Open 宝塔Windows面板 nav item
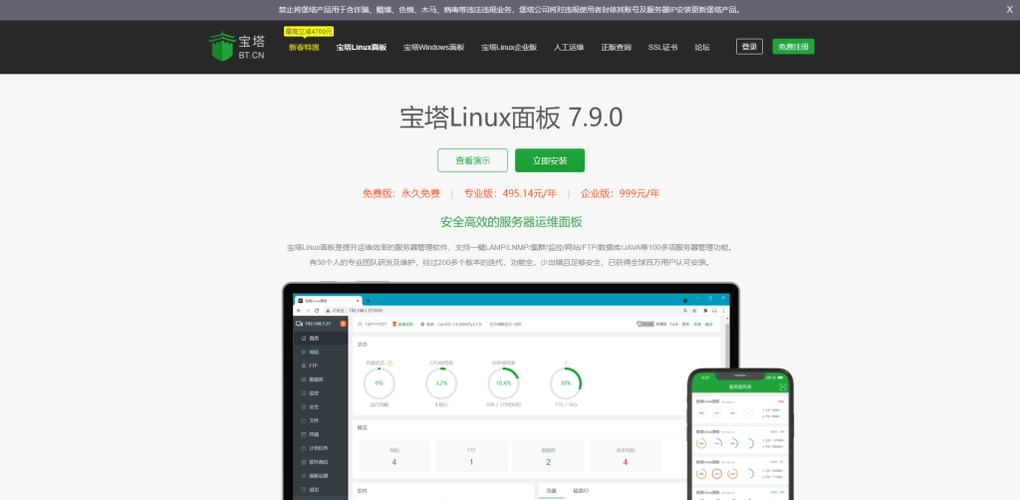1020x500 pixels. click(434, 47)
